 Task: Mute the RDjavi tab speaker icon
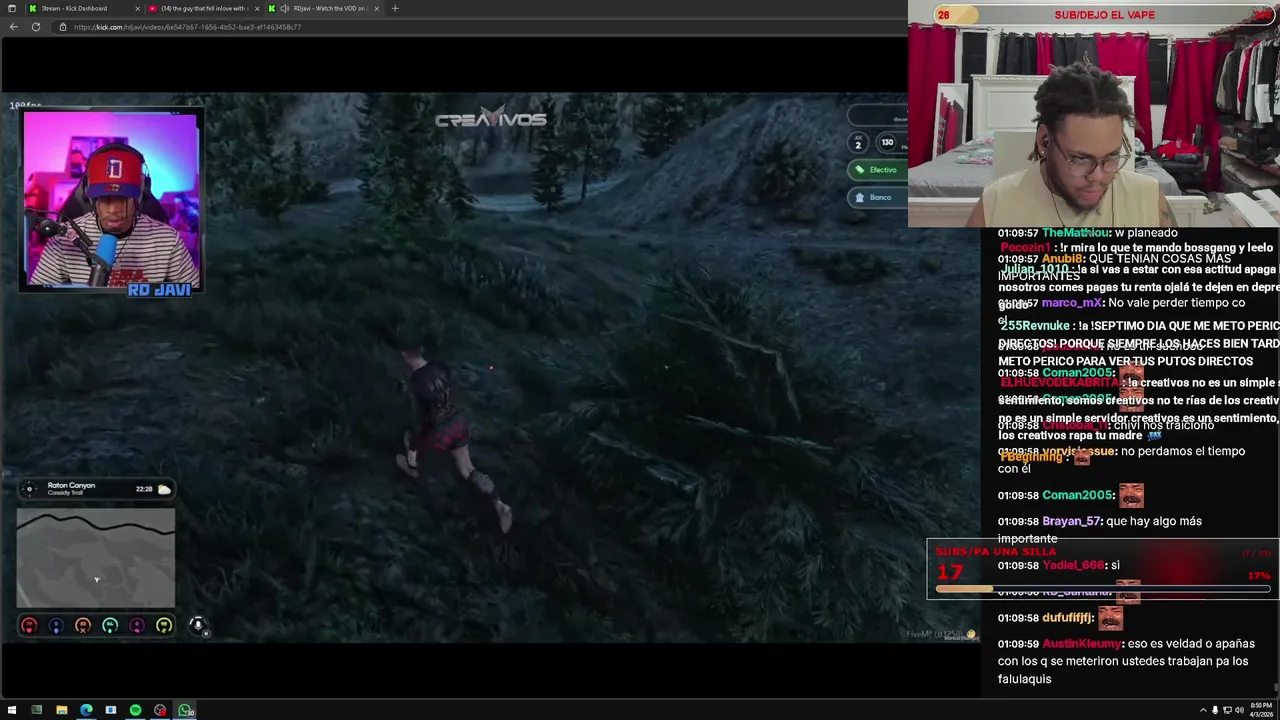[285, 8]
